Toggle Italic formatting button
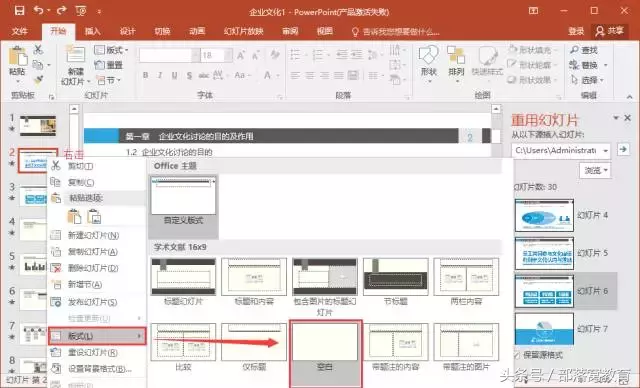 [160, 75]
